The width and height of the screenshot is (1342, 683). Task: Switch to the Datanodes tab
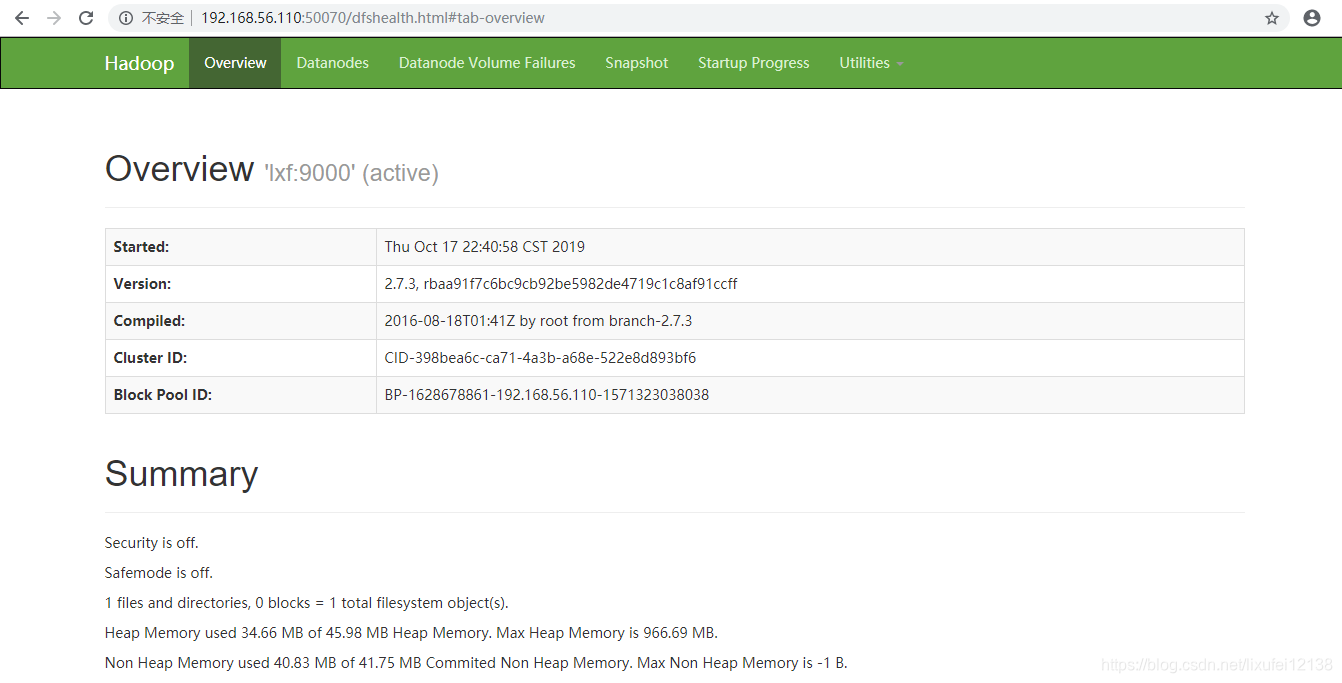point(332,63)
